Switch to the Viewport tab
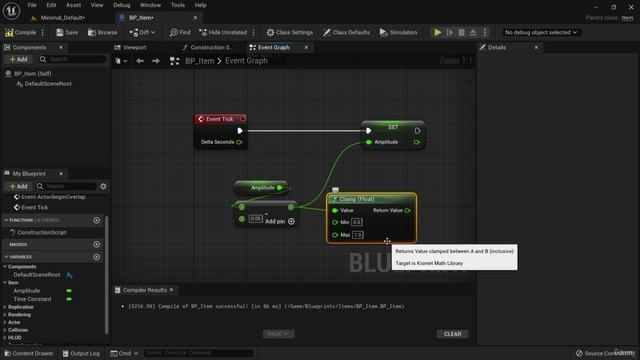This screenshot has height=360, width=640. click(130, 47)
